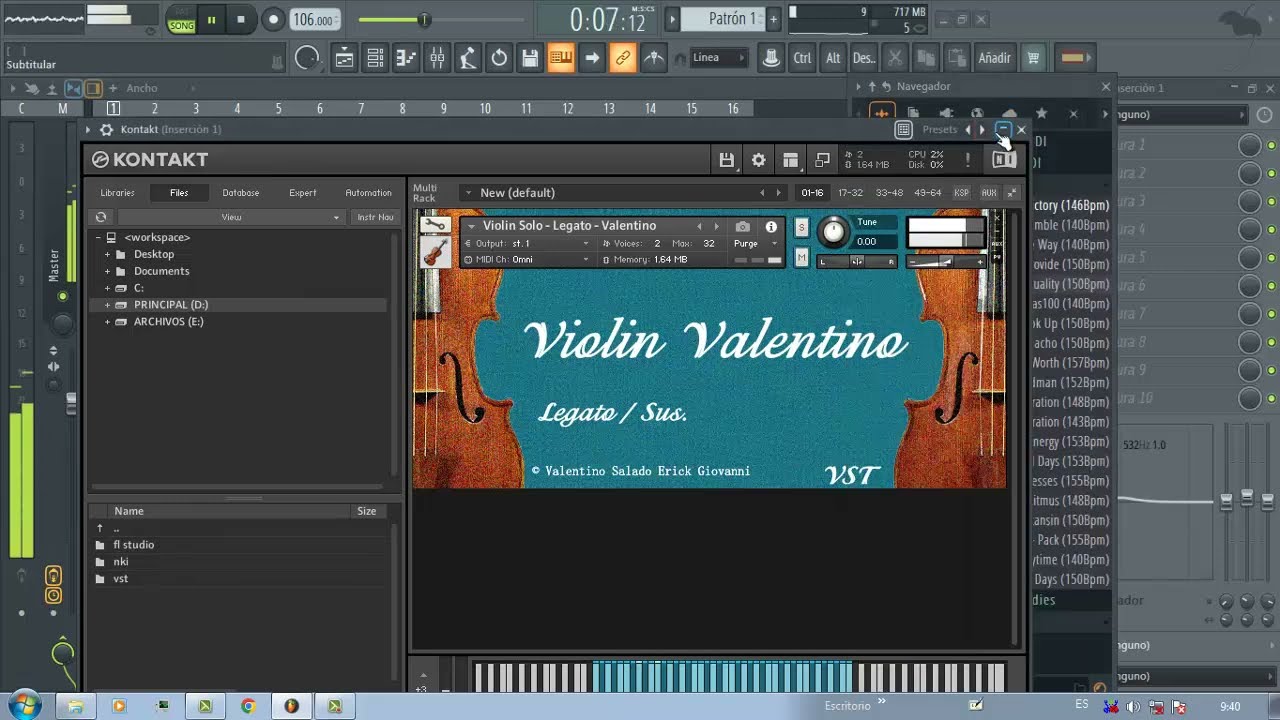Click the shopping cart icon in toolbar
The height and width of the screenshot is (720, 1280).
(x=1033, y=58)
